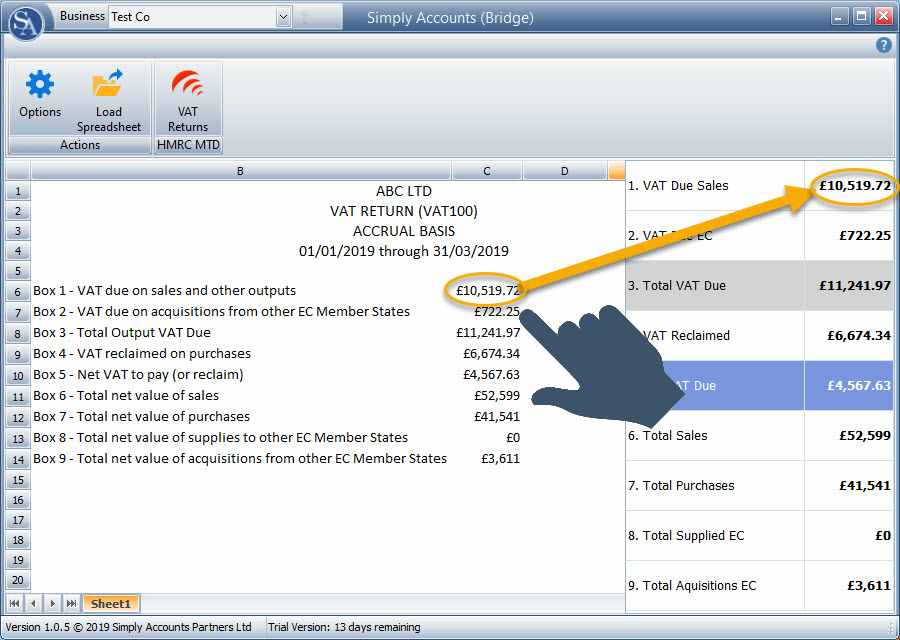The height and width of the screenshot is (640, 900).
Task: Click next sheet arrow button
Action: (52, 603)
